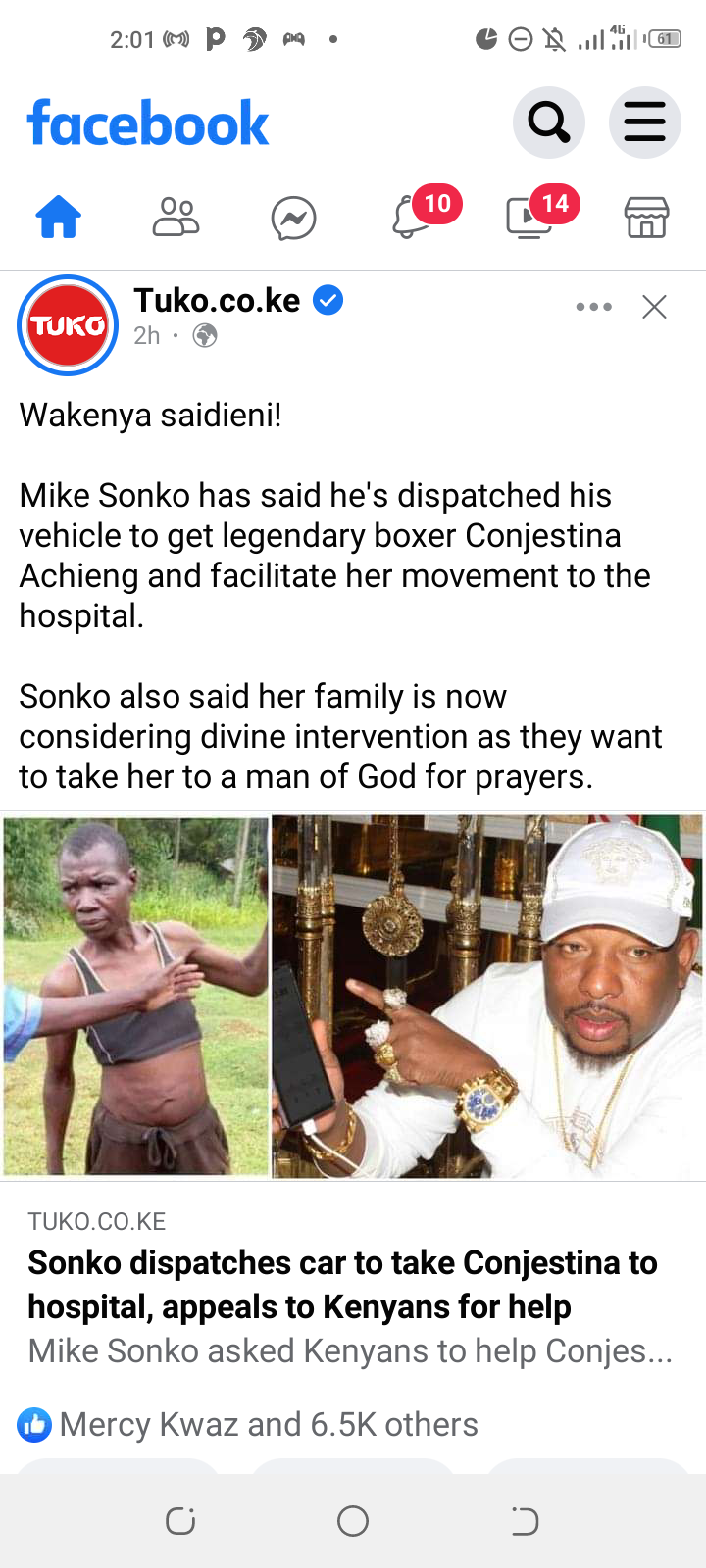Image resolution: width=706 pixels, height=1568 pixels.
Task: Open the hamburger menu icon
Action: click(x=645, y=122)
